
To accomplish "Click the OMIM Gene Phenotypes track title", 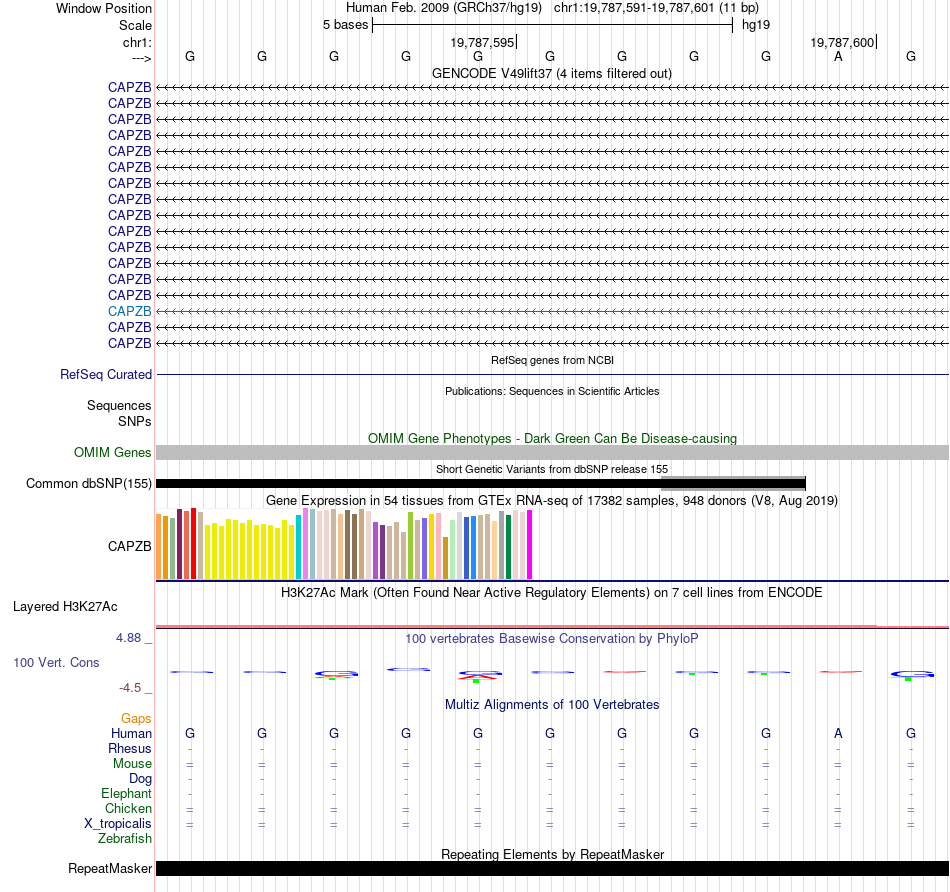I will [x=552, y=439].
